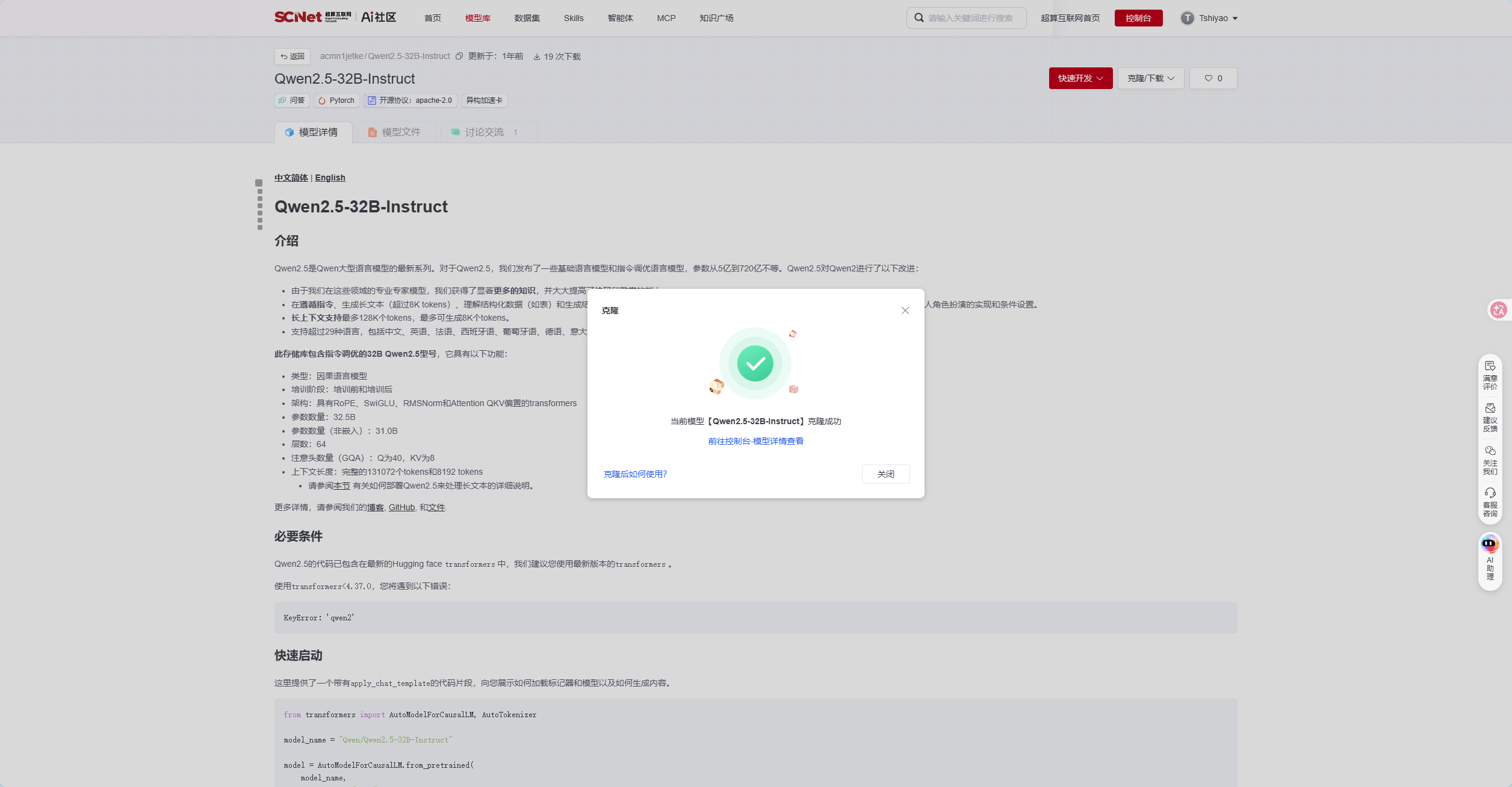Close the clone dialog with X
The image size is (1512, 787).
click(905, 310)
